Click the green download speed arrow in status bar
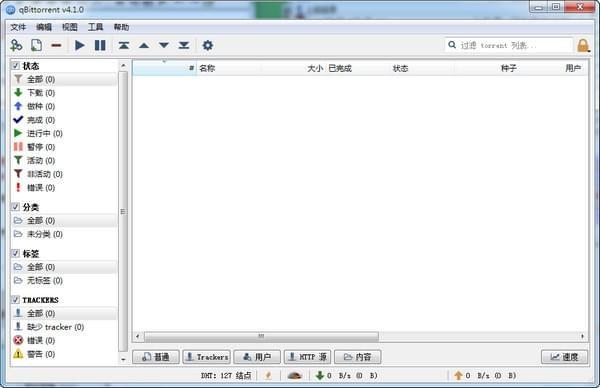Image resolution: width=600 pixels, height=388 pixels. (x=320, y=376)
